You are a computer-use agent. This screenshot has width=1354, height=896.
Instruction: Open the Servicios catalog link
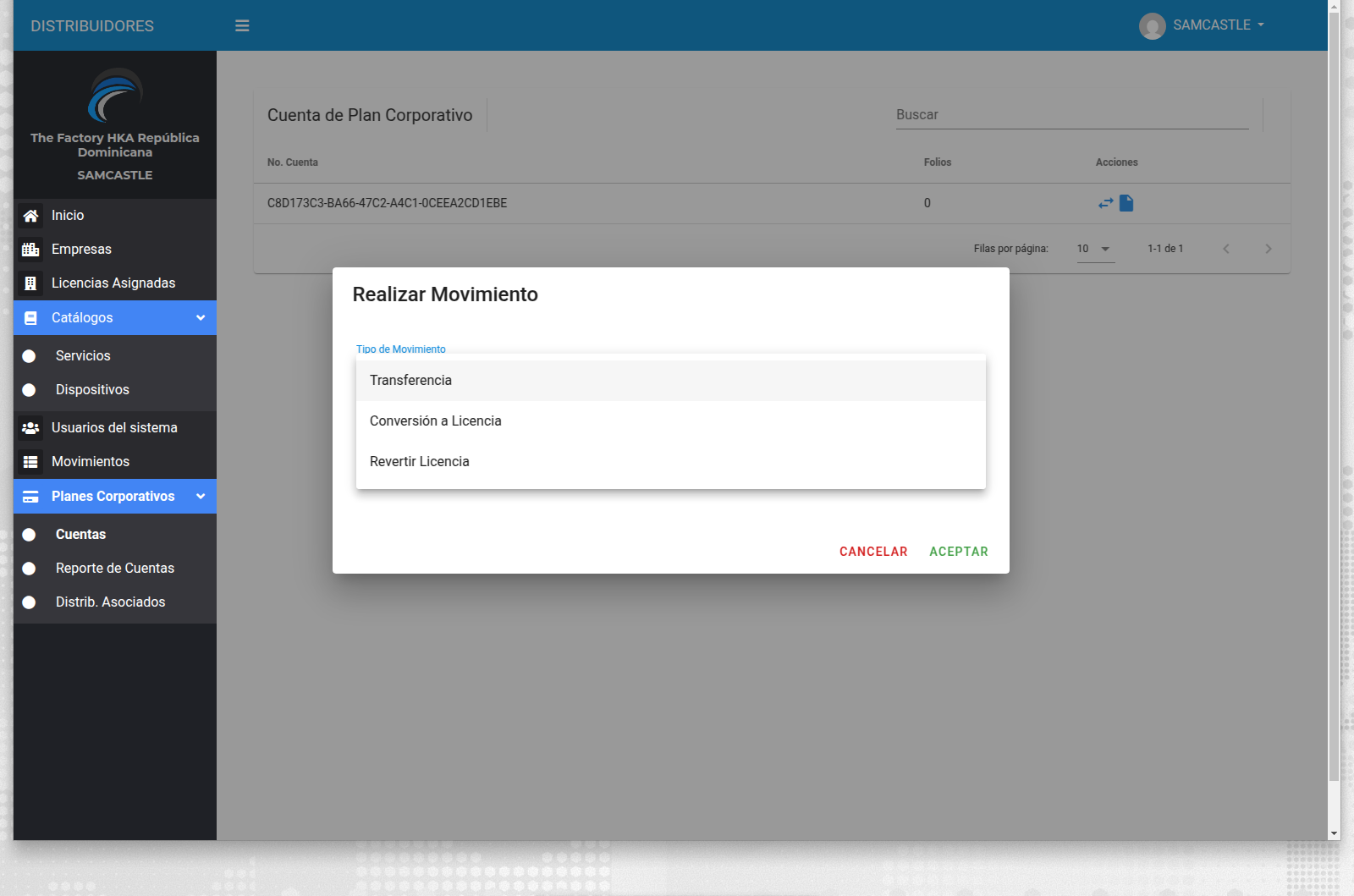click(83, 356)
